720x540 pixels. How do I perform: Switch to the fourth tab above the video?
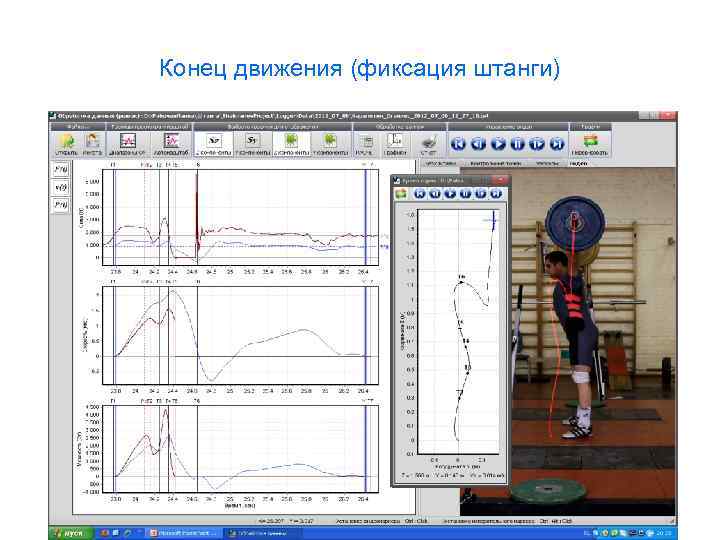[x=579, y=163]
